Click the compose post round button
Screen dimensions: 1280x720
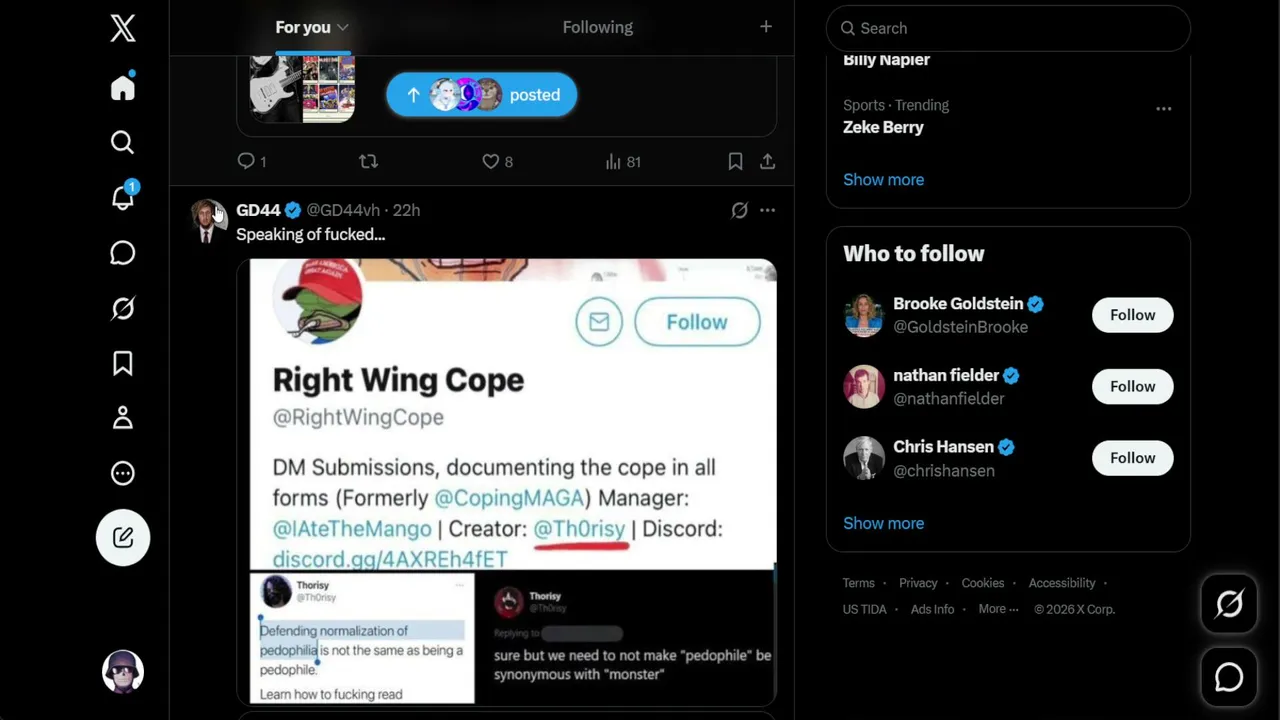123,538
